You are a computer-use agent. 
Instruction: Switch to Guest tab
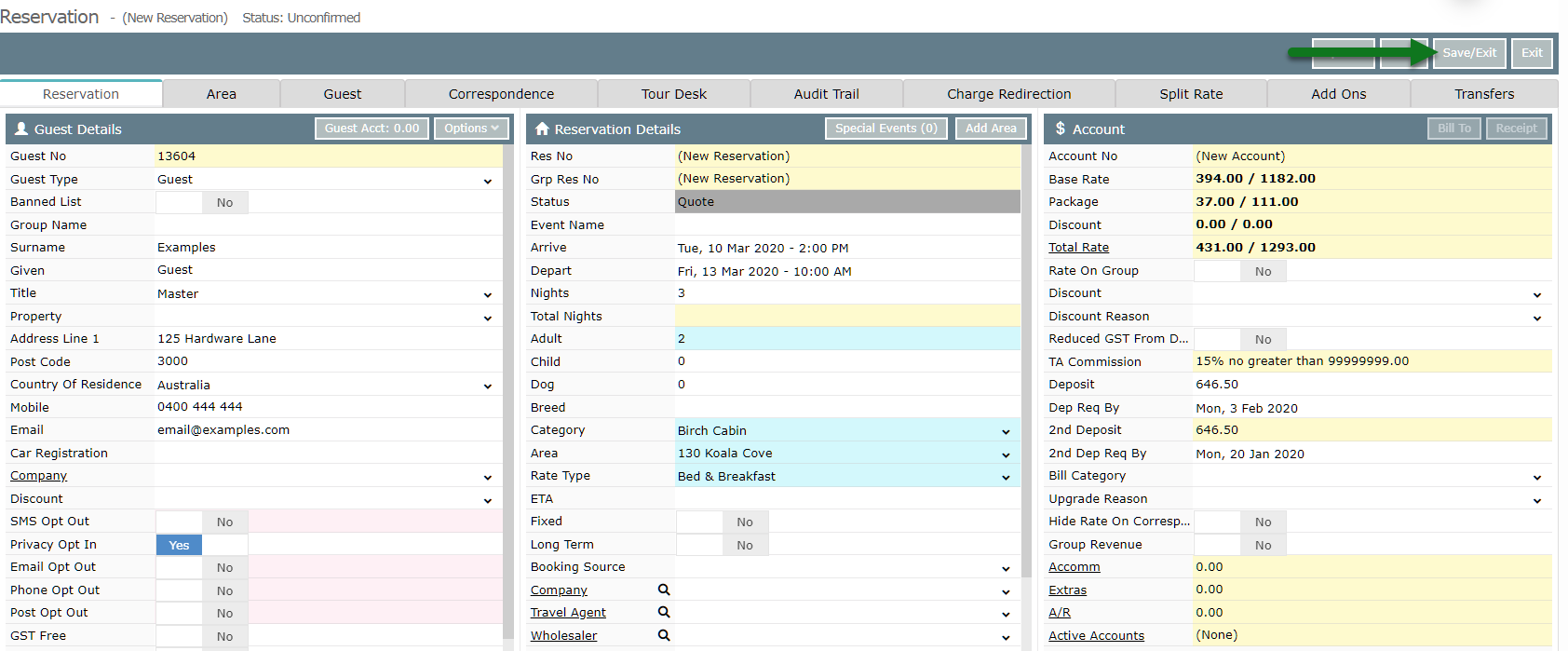tap(343, 94)
